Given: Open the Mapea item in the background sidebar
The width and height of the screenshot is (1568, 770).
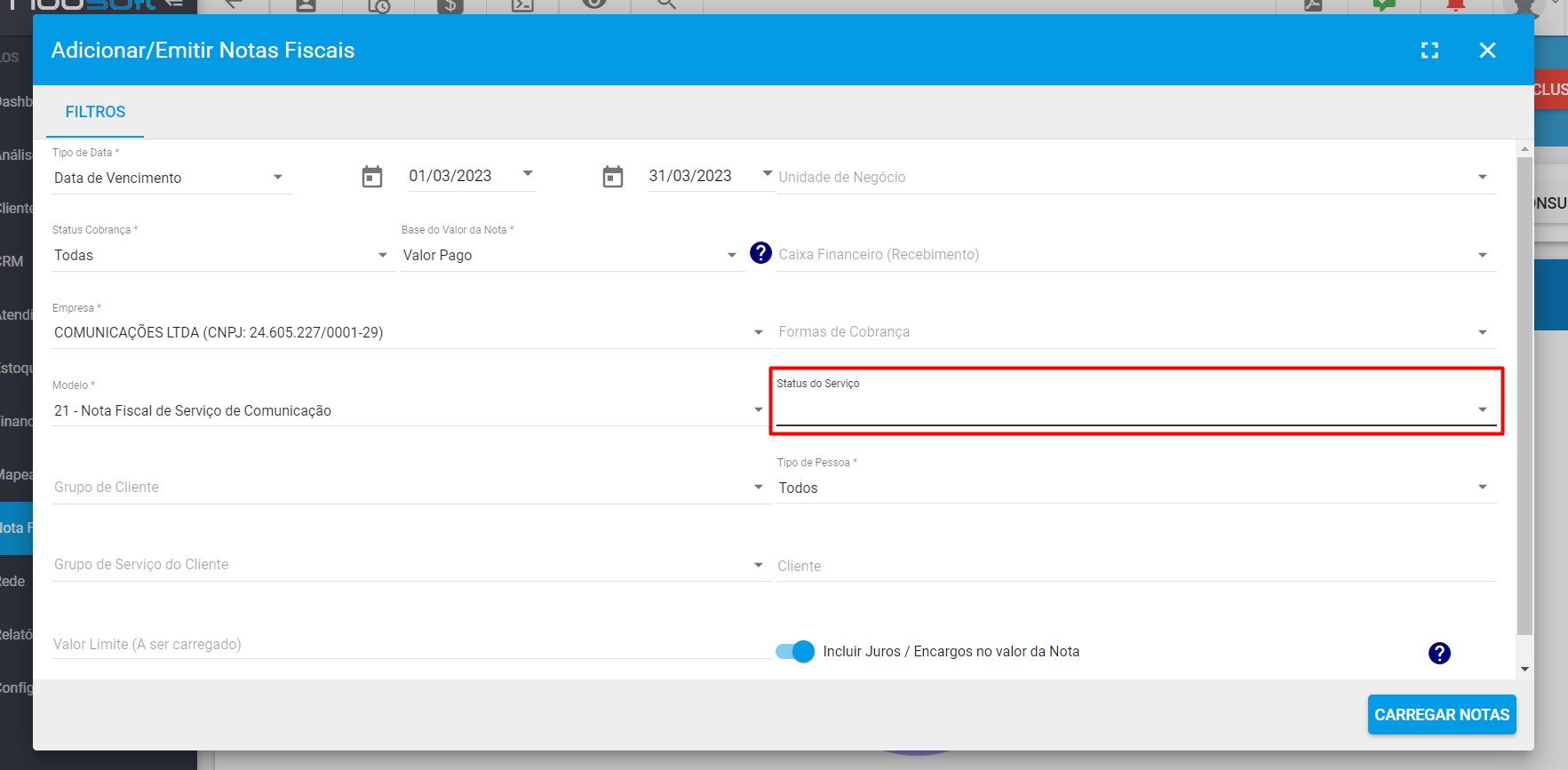Looking at the screenshot, I should (16, 474).
